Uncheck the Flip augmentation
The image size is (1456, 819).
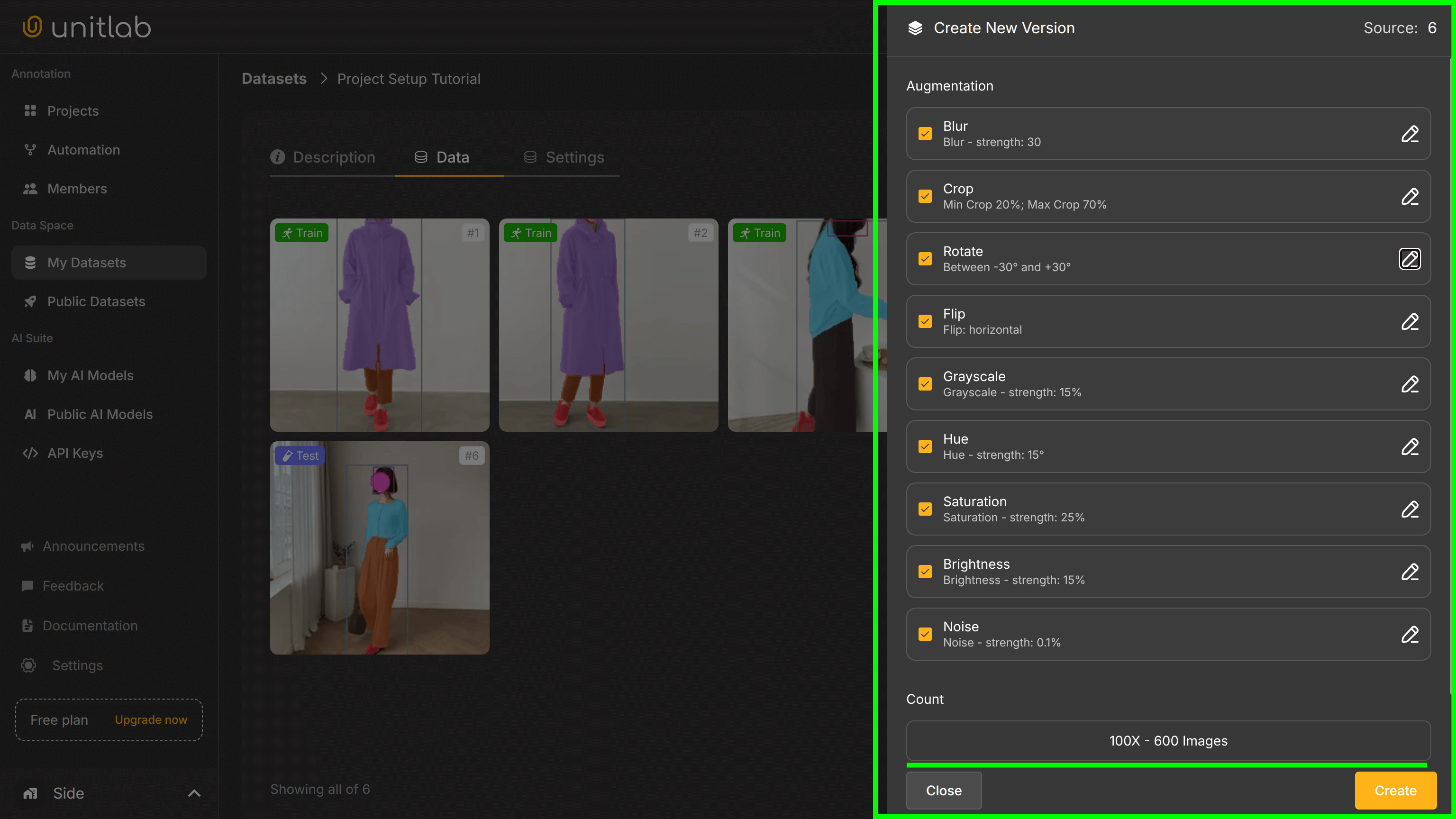pos(925,321)
